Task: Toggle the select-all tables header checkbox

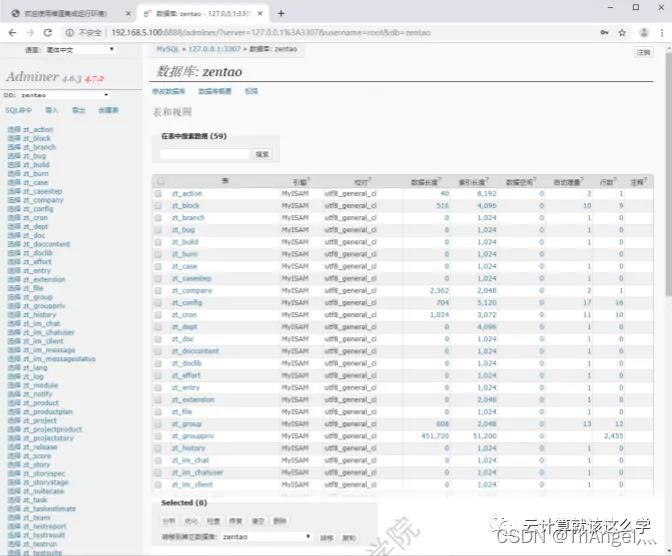Action: coord(161,181)
